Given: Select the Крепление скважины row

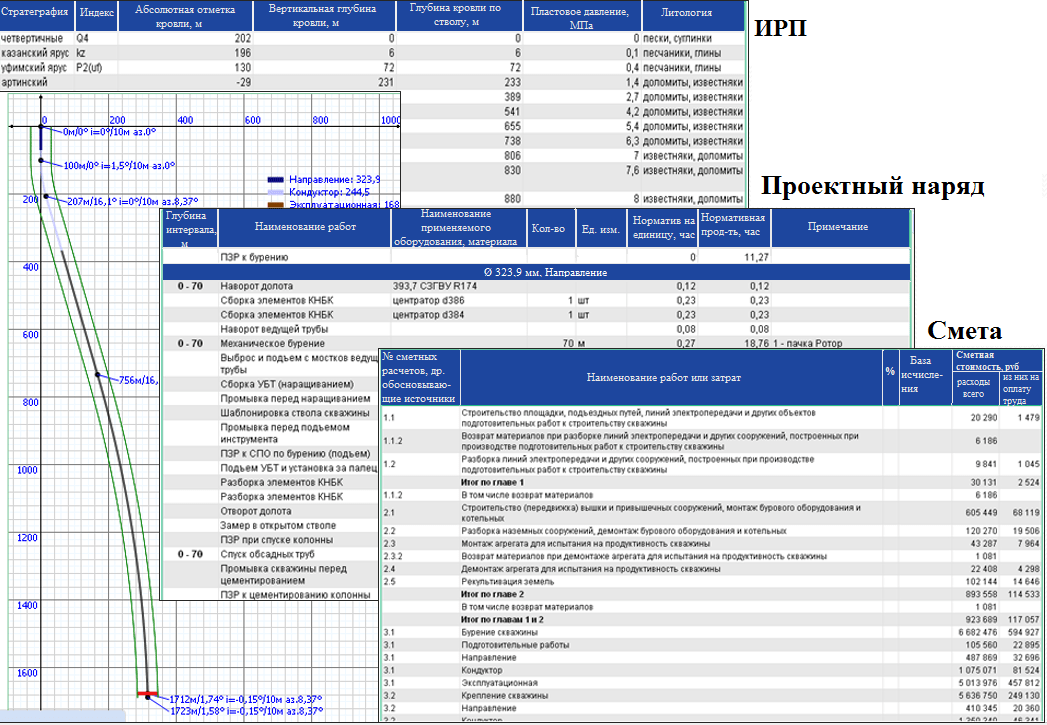Looking at the screenshot, I should coord(712,696).
